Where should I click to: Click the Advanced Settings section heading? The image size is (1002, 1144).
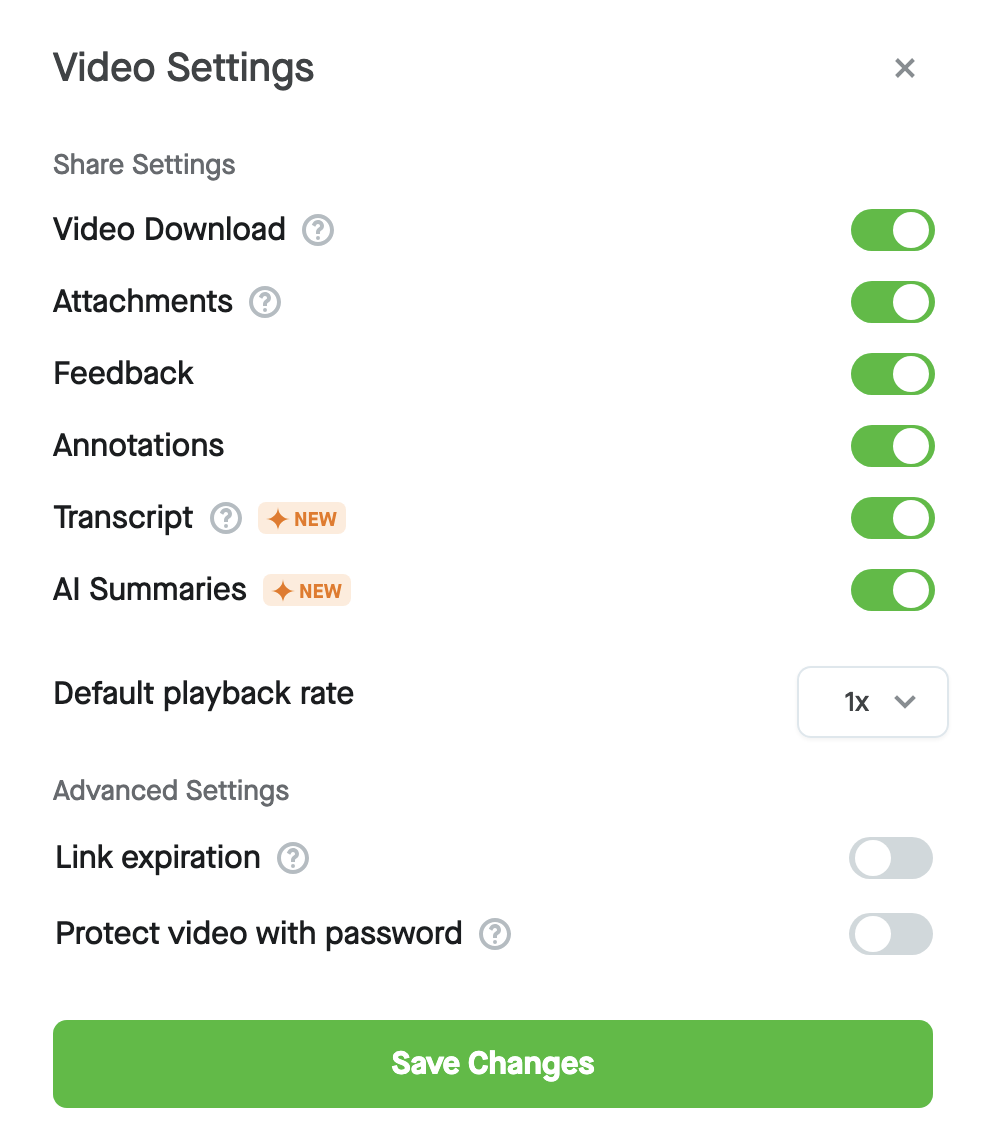point(171,791)
